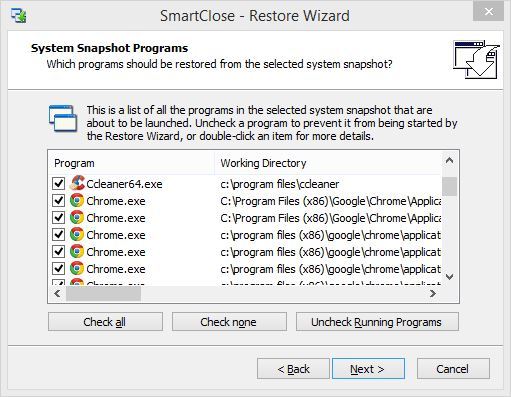
Task: Uncheck the third Chrome.exe checkbox
Action: click(59, 234)
